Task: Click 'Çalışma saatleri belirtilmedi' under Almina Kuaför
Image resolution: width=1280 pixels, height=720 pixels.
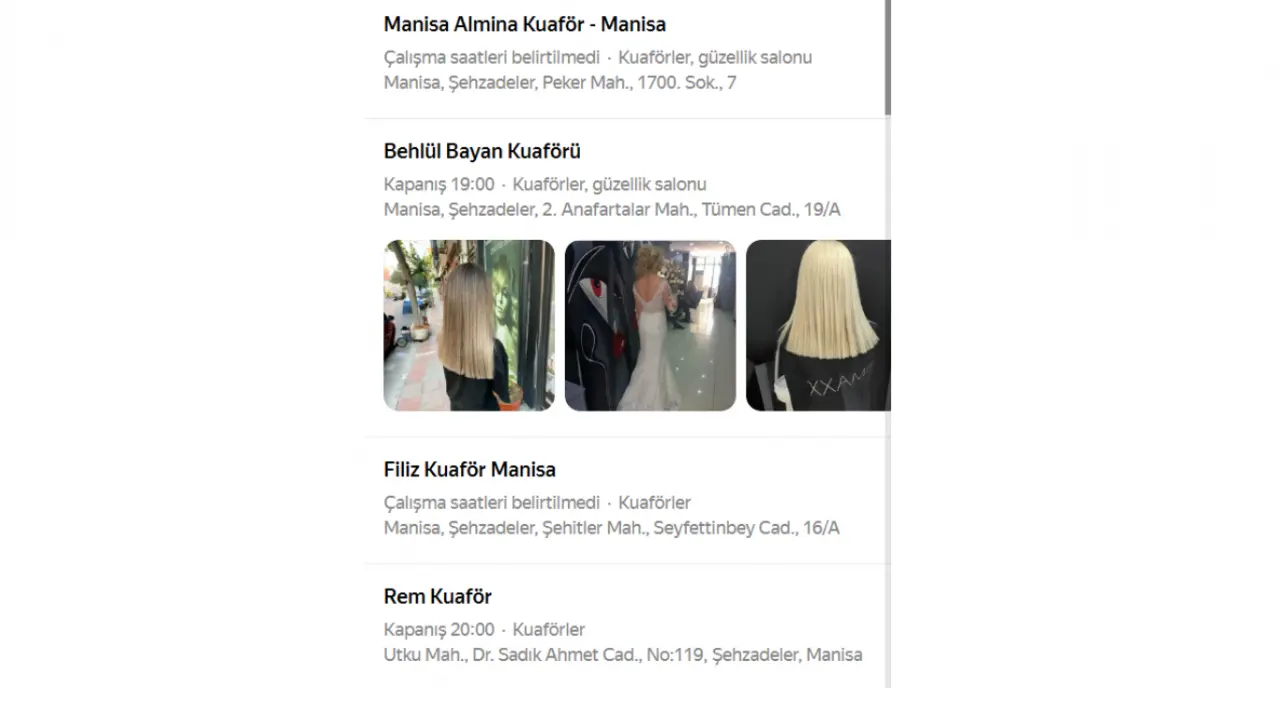Action: [x=492, y=57]
